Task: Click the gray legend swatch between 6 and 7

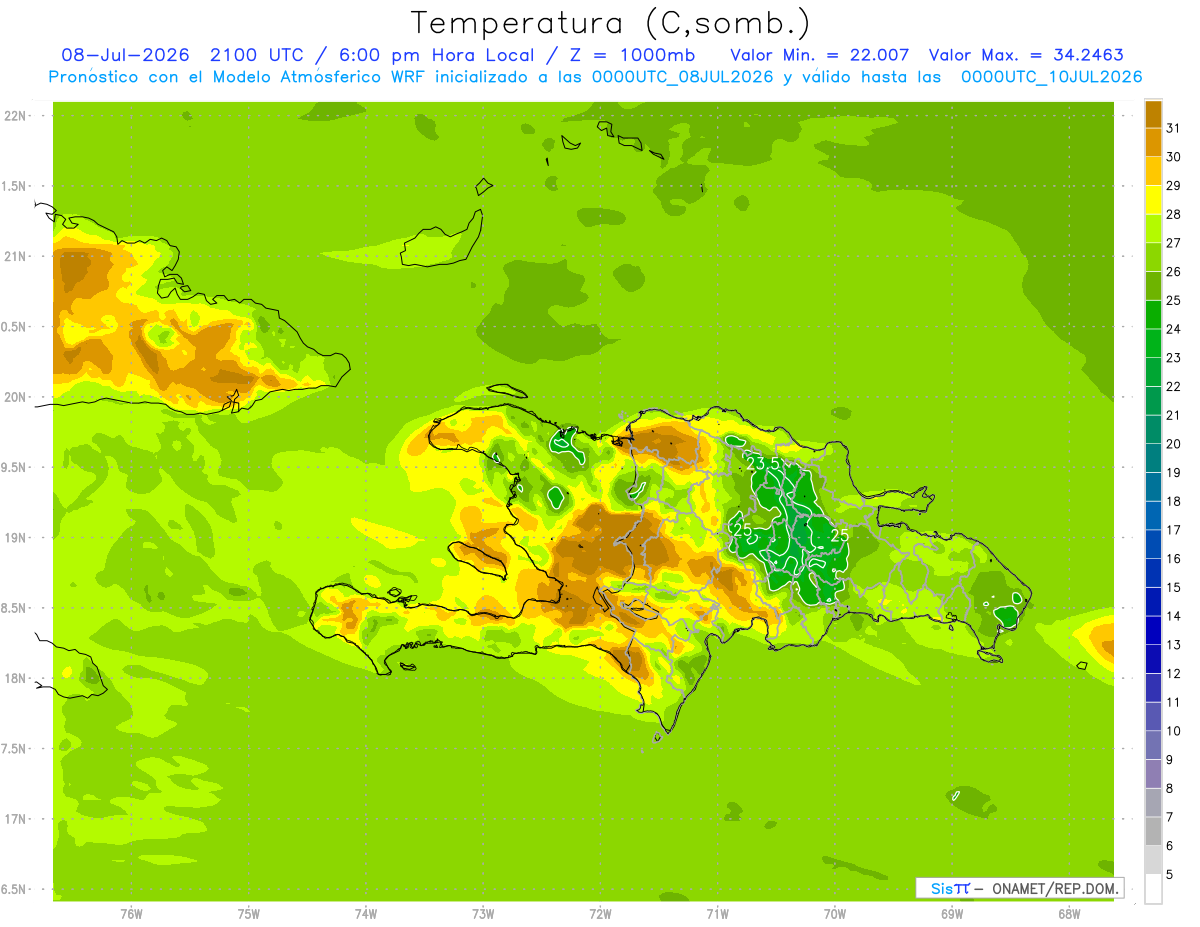Action: [x=1153, y=831]
